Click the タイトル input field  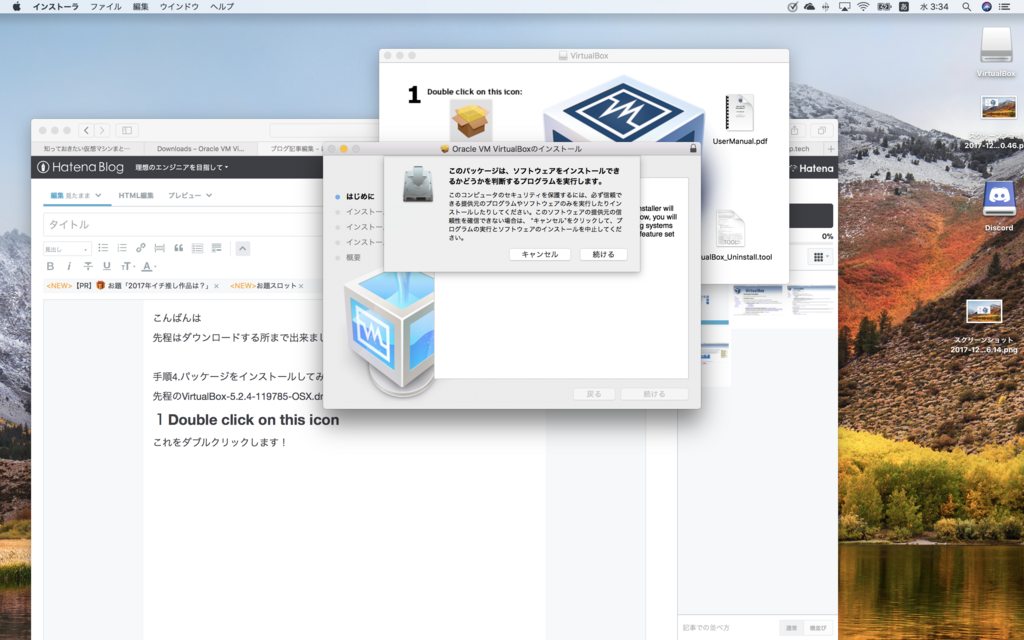tap(183, 225)
